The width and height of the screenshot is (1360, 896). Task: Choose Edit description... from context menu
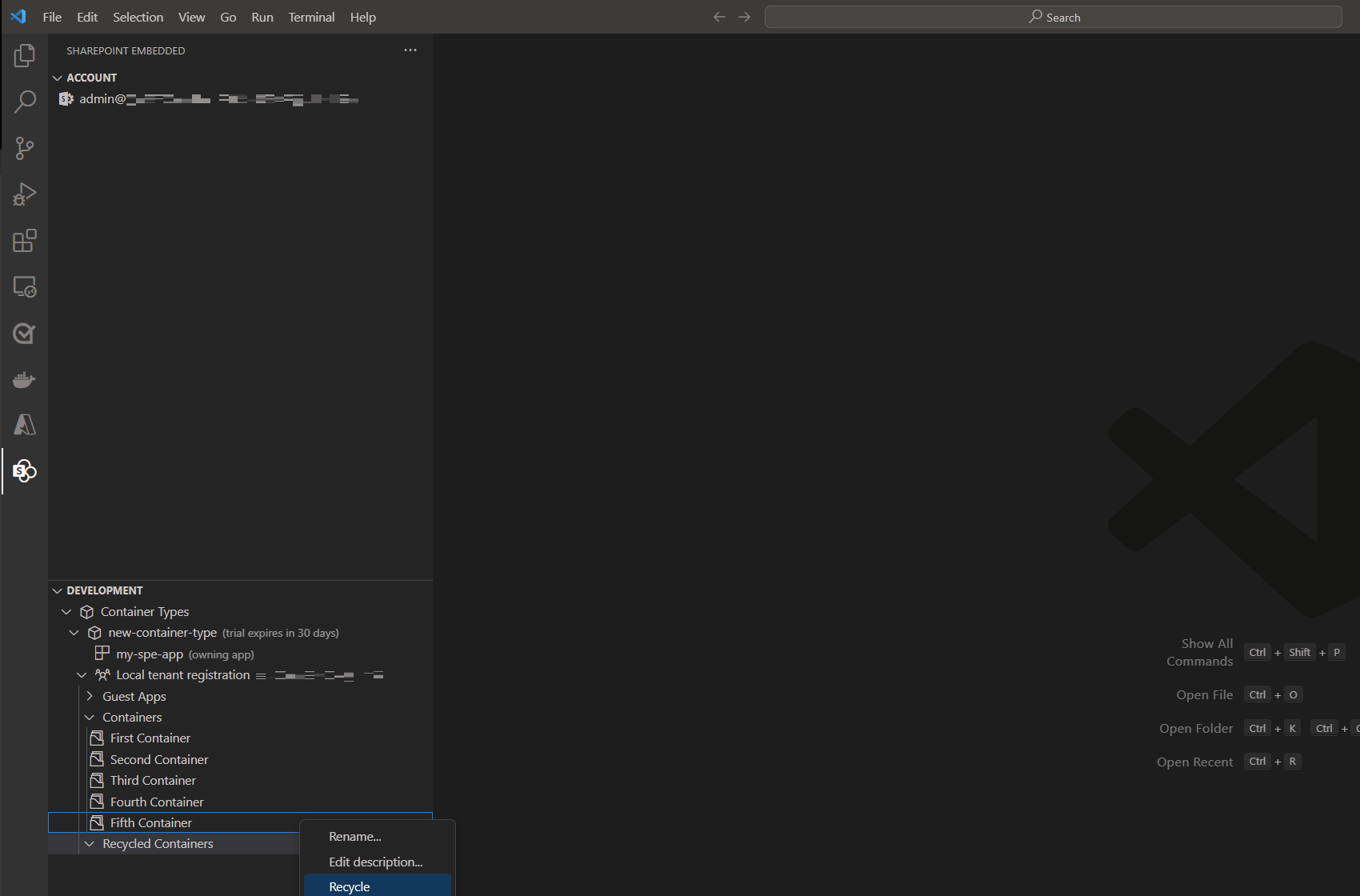pyautogui.click(x=378, y=862)
